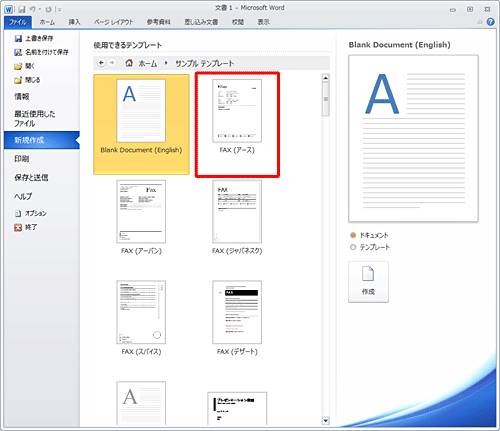Screen dimensions: 500x431
Task: Select the ドキュメント radio button
Action: [x=353, y=235]
